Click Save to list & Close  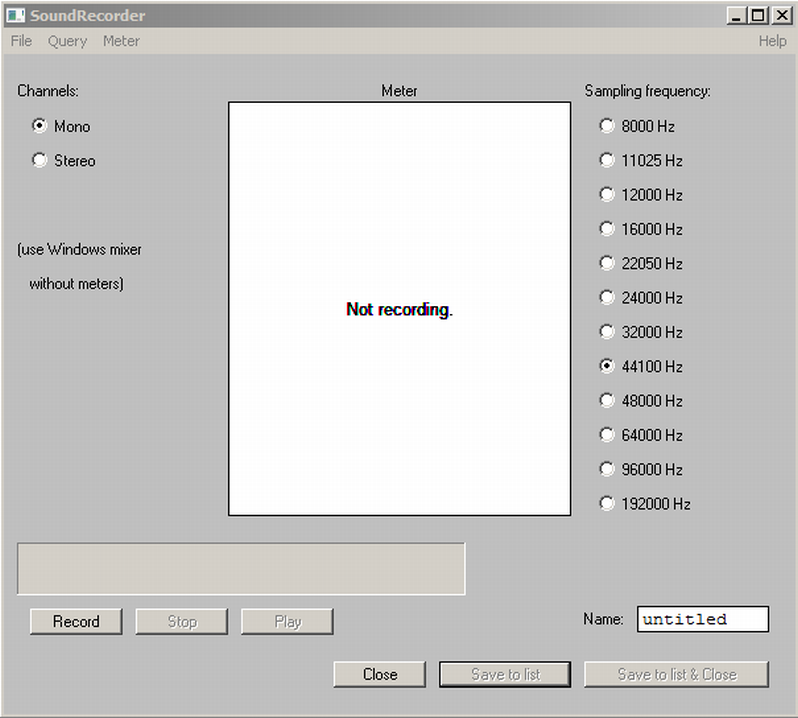pos(676,674)
